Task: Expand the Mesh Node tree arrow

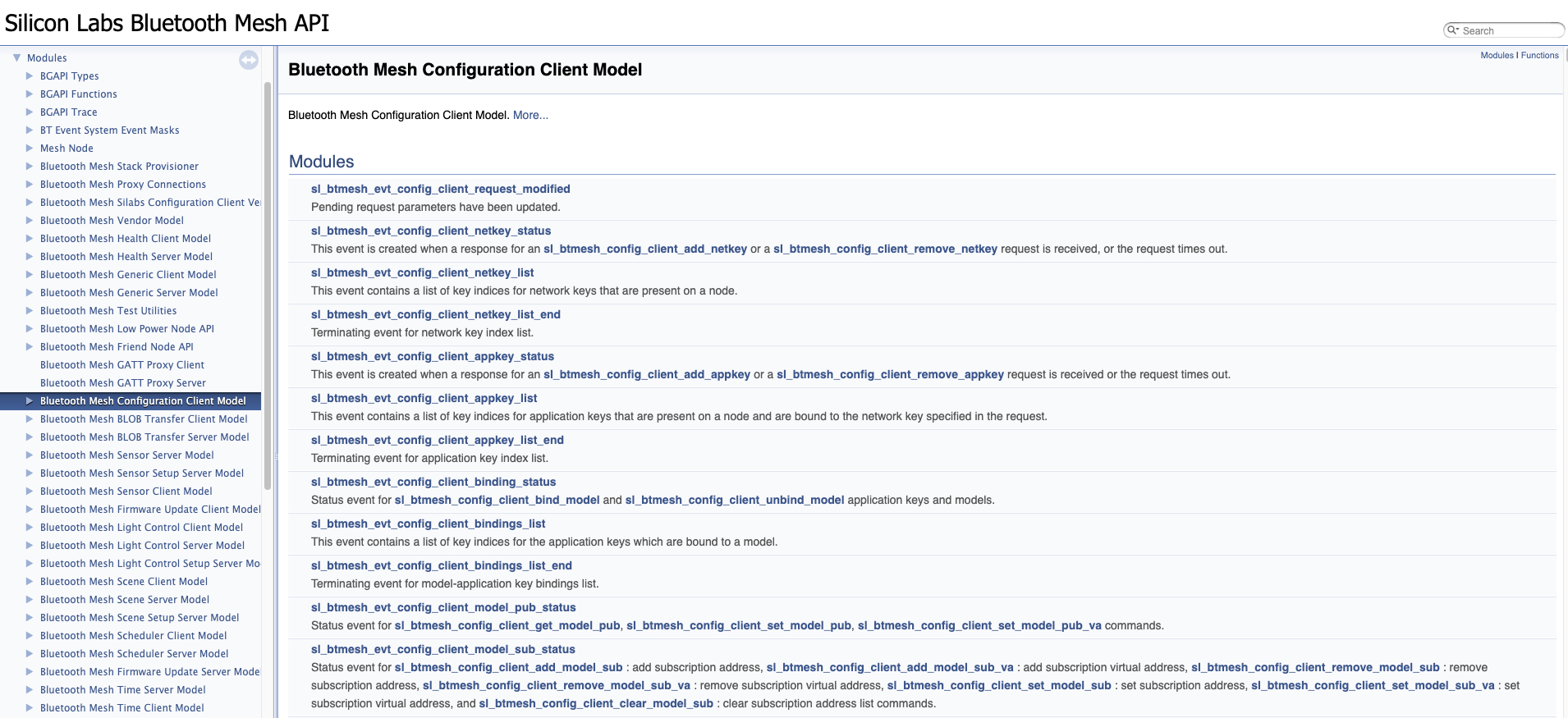Action: (30, 148)
